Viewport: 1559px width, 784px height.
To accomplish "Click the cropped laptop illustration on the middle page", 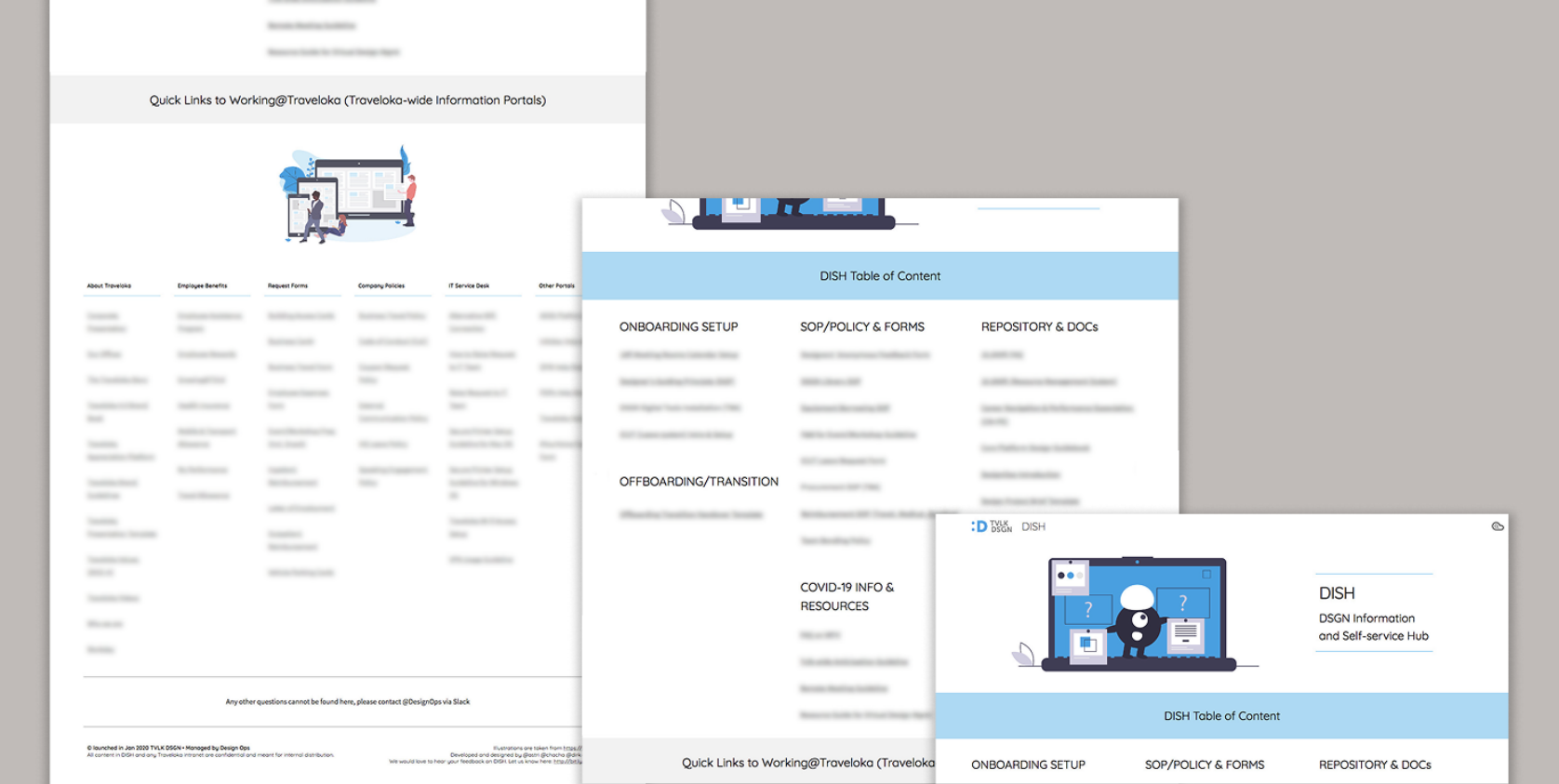I will [789, 213].
